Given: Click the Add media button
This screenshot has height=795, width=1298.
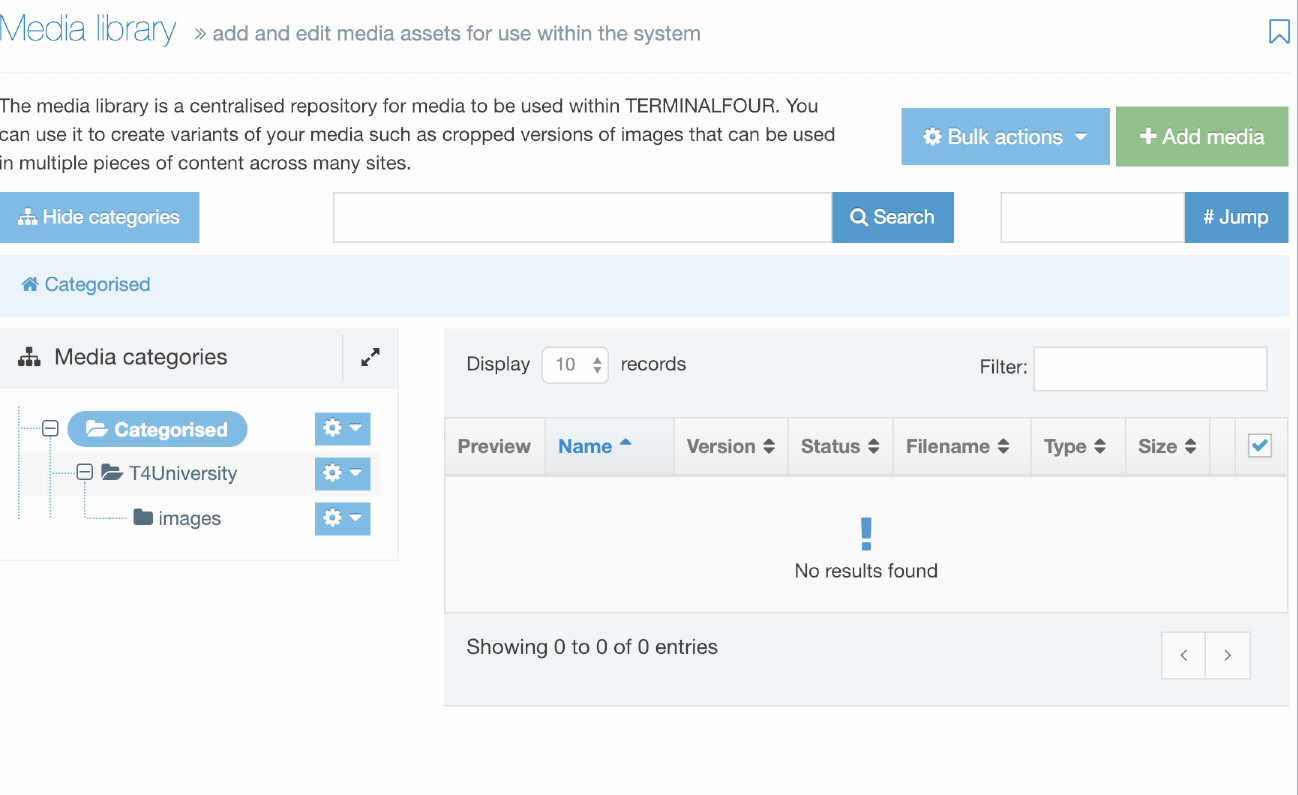Looking at the screenshot, I should [x=1201, y=137].
